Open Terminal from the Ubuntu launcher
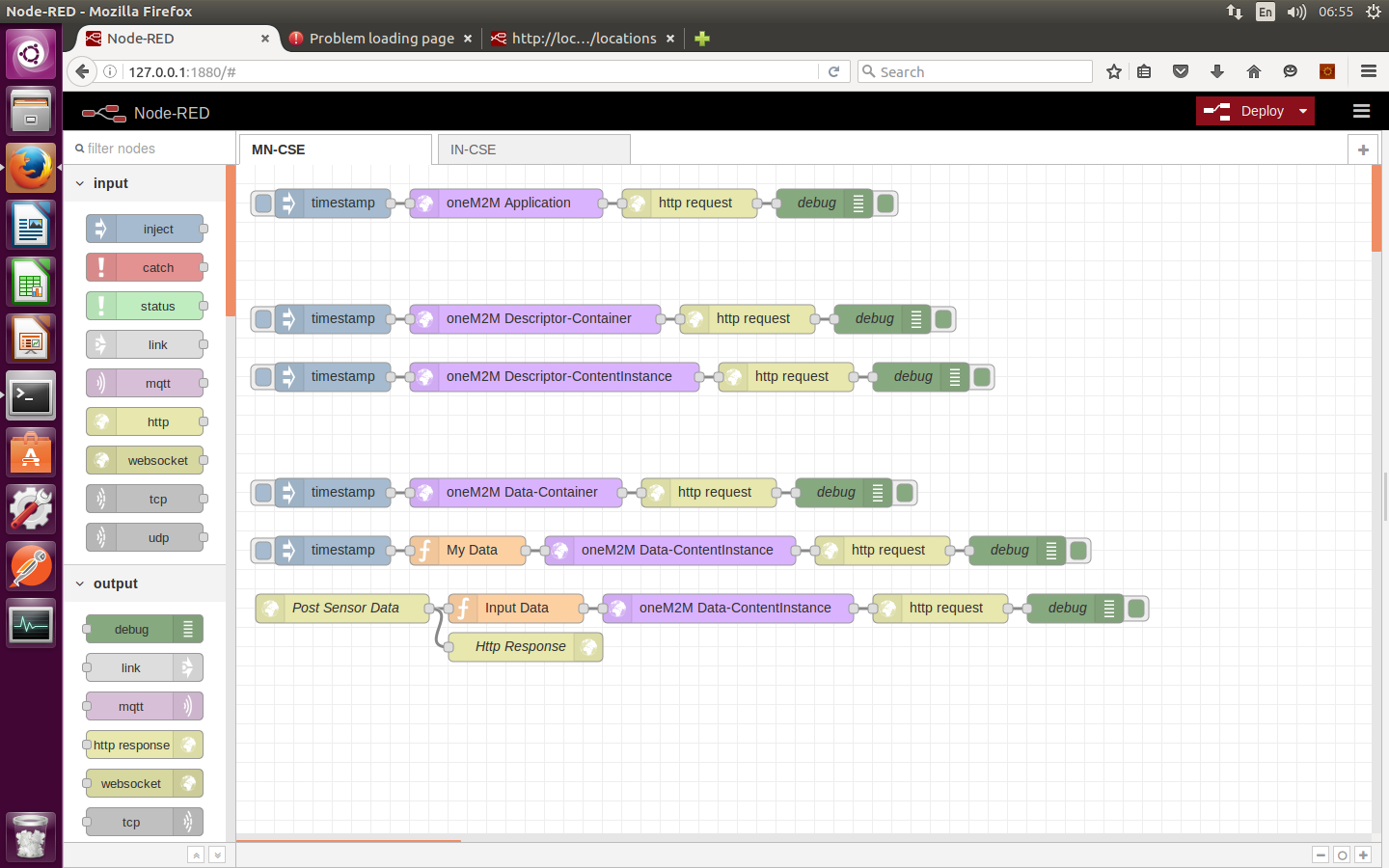The image size is (1389, 868). tap(31, 396)
